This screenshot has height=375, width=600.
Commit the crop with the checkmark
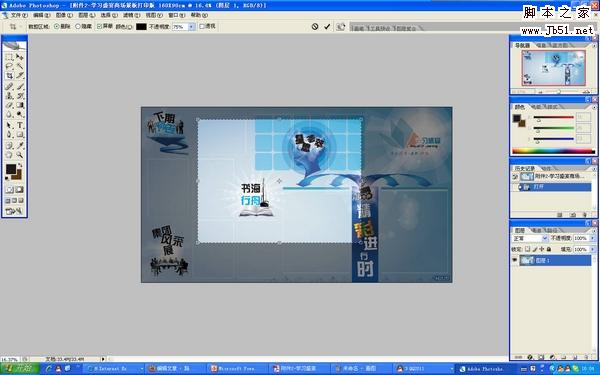[327, 26]
